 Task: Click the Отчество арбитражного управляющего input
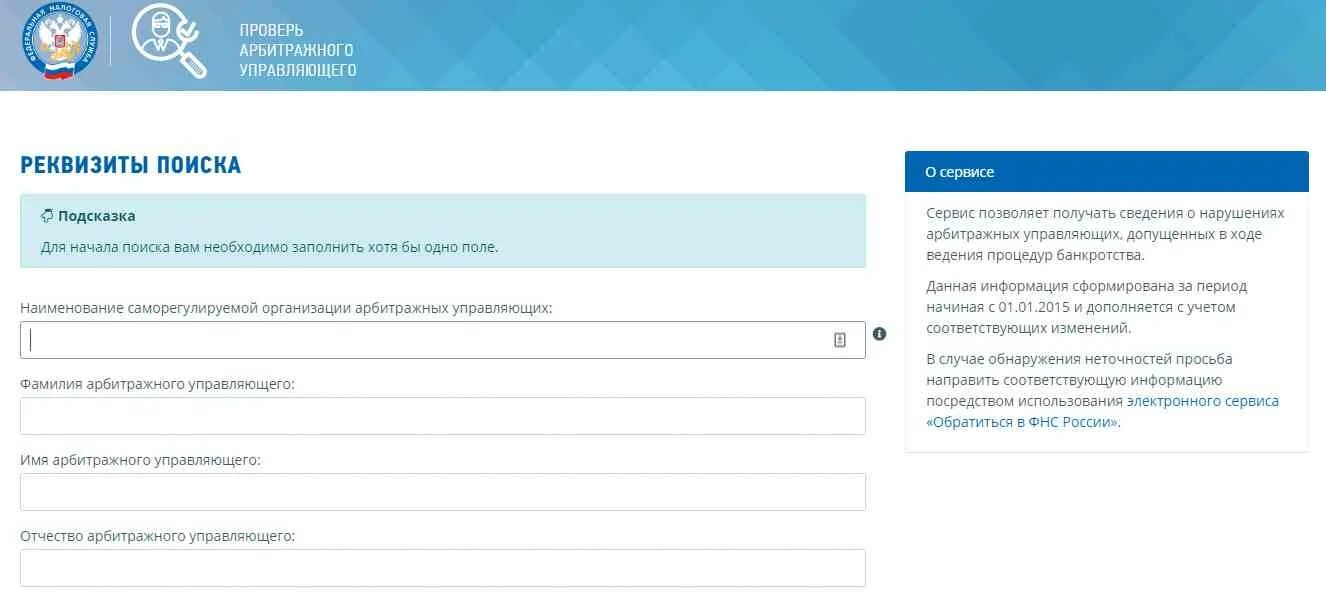443,568
